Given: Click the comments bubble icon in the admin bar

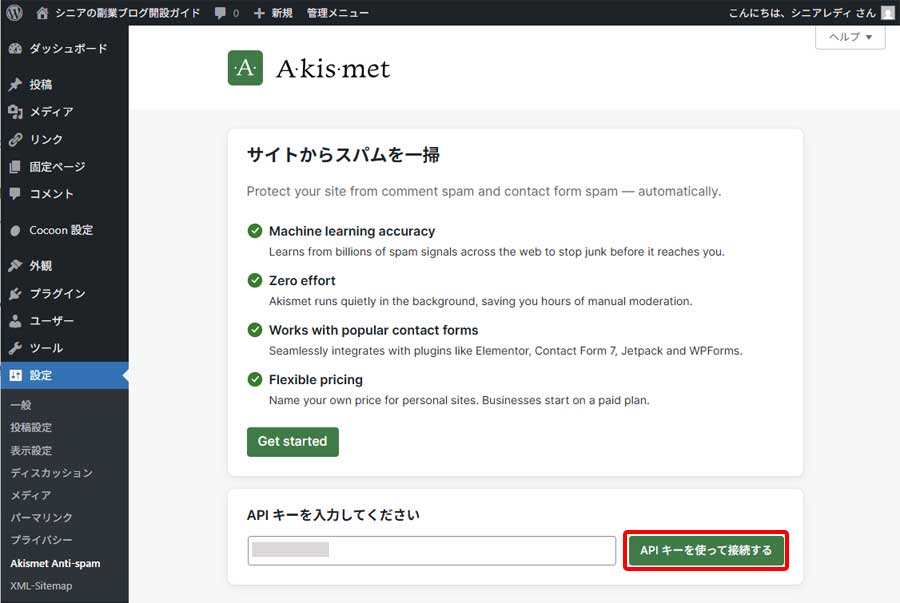Looking at the screenshot, I should [x=222, y=13].
